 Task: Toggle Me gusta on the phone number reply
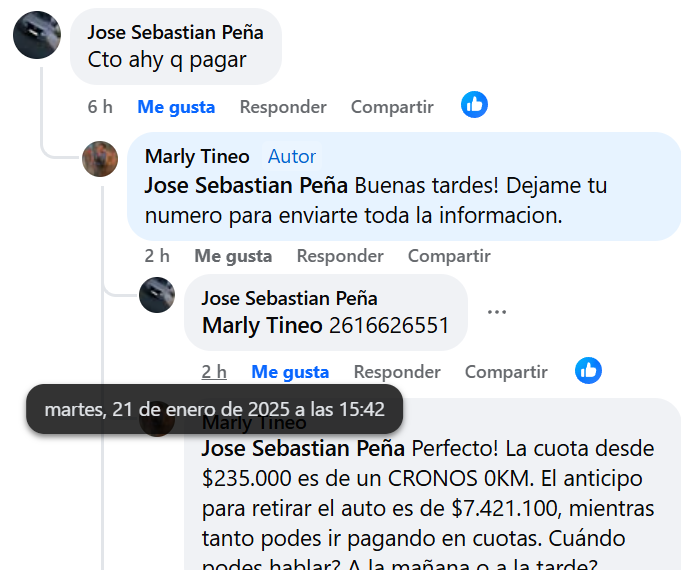(x=290, y=372)
